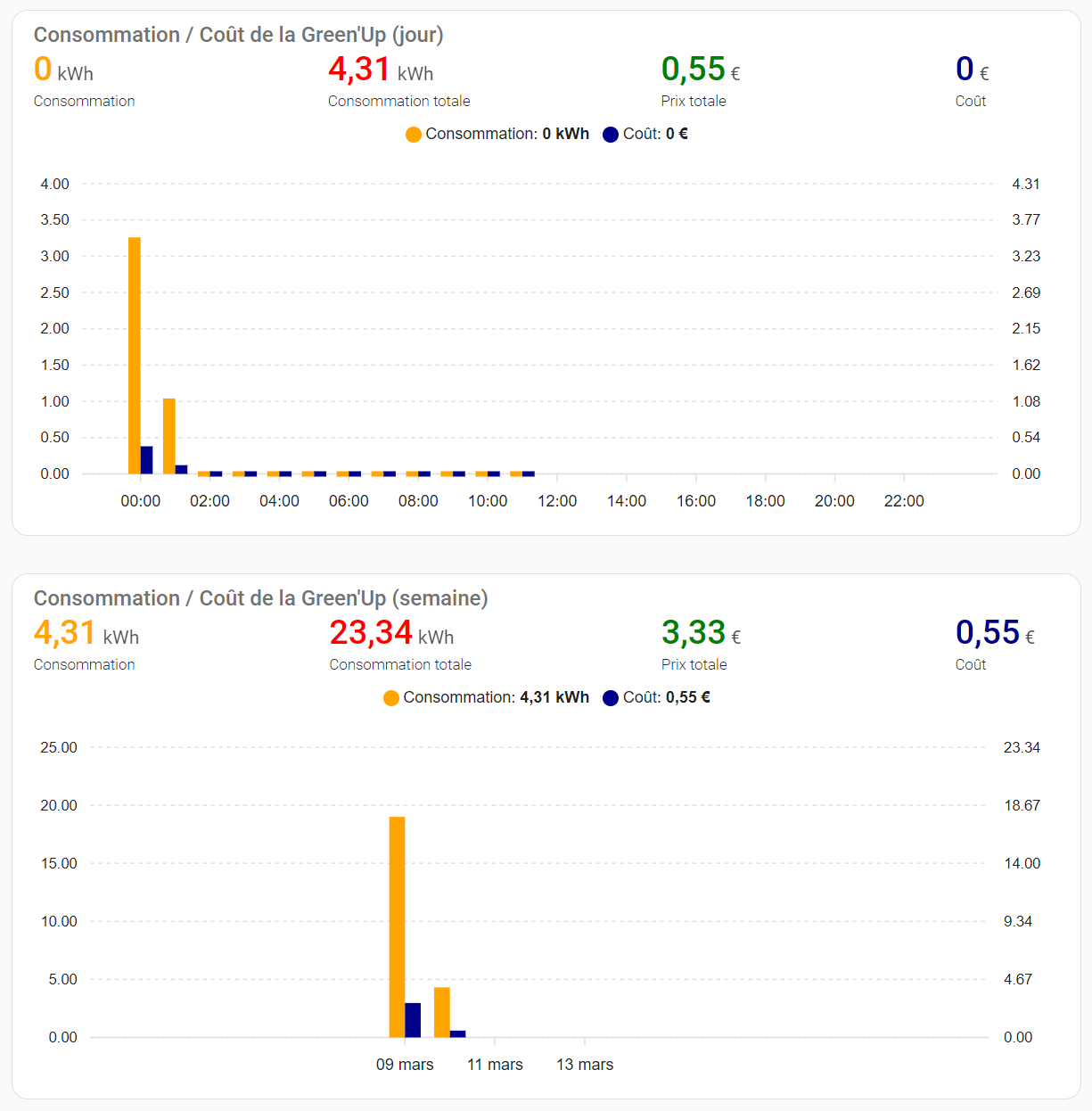The height and width of the screenshot is (1111, 1092).
Task: Click the red '4,31 kWh' total in daily card
Action: 381,70
